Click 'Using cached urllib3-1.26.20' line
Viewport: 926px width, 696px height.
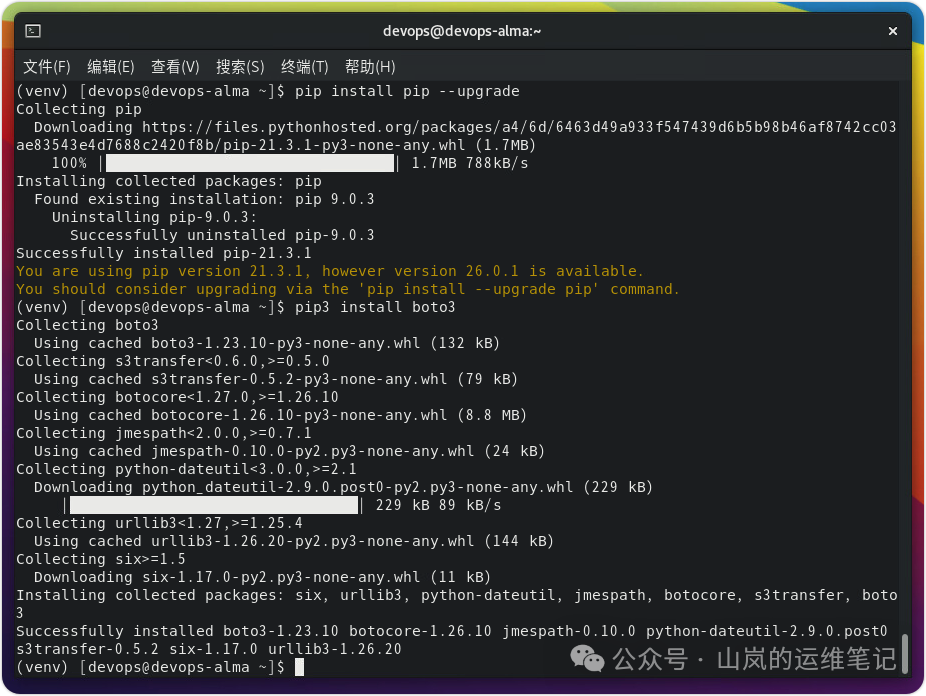pyautogui.click(x=294, y=541)
